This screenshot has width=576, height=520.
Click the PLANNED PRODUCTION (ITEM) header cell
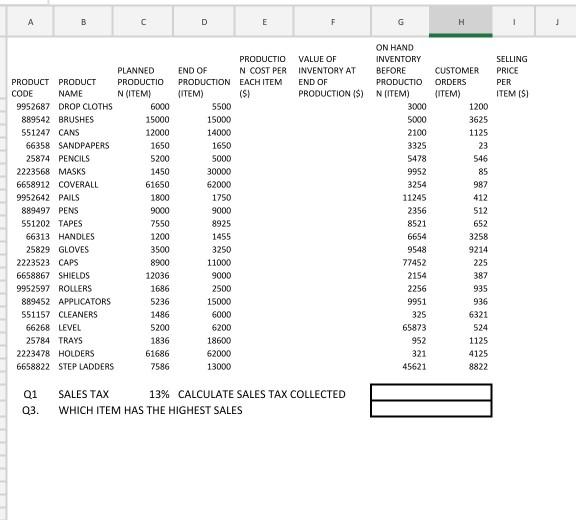[140, 82]
